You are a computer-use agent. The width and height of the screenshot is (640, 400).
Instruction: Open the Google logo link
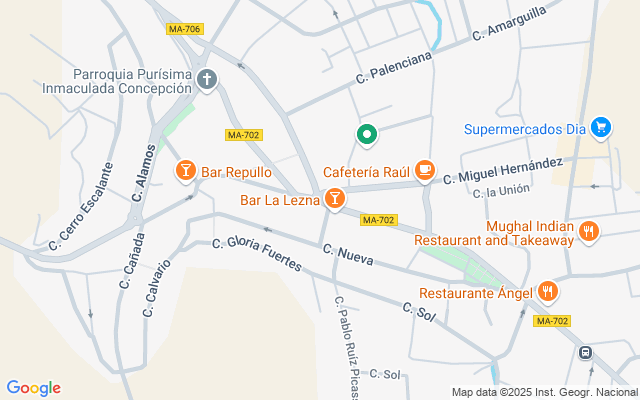(33, 388)
